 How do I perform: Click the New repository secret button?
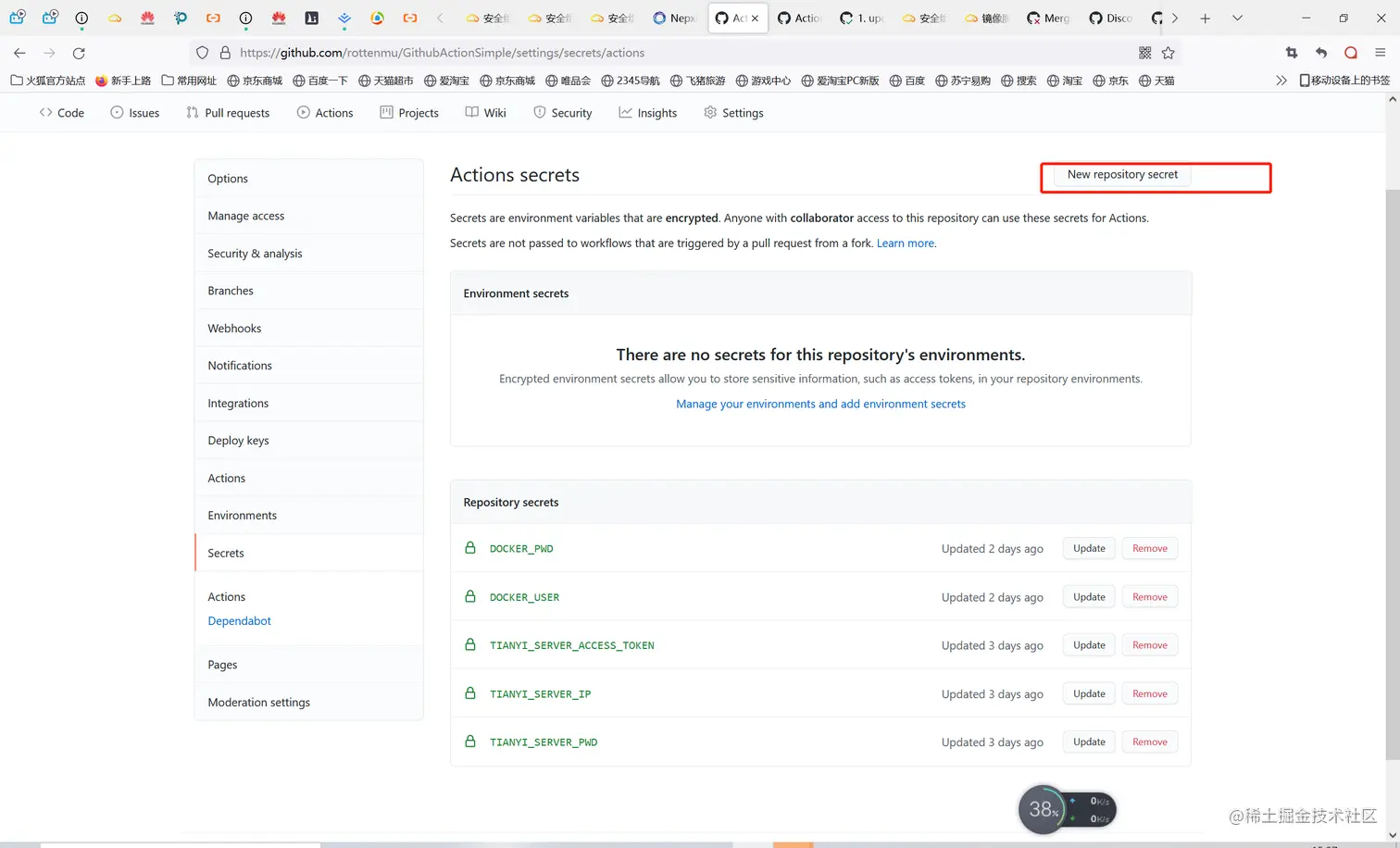pyautogui.click(x=1122, y=174)
